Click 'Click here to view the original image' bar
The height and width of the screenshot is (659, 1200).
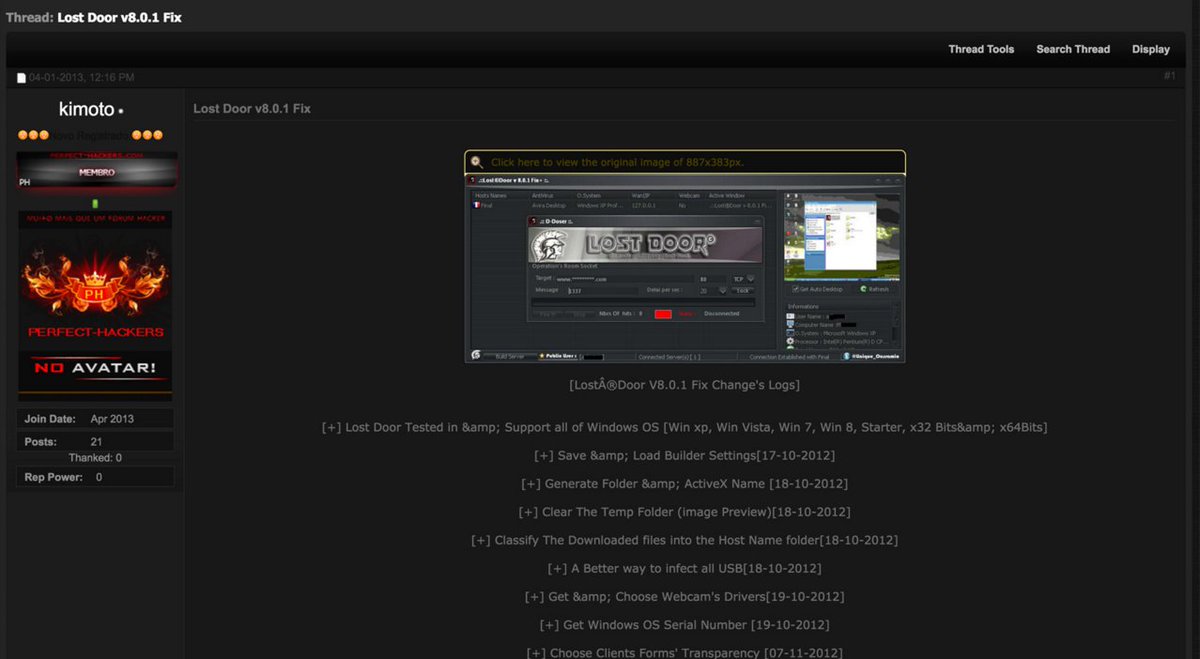click(x=685, y=162)
